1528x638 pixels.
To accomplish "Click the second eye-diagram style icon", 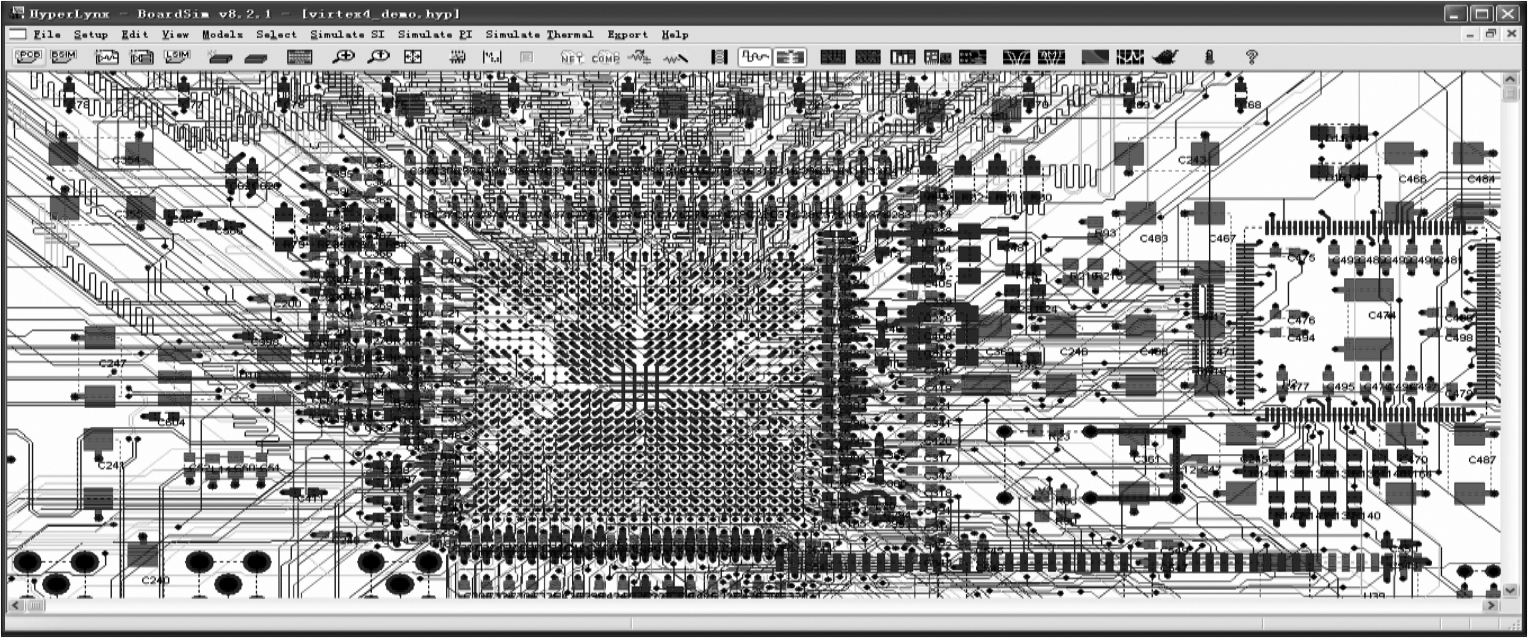I will 1052,58.
